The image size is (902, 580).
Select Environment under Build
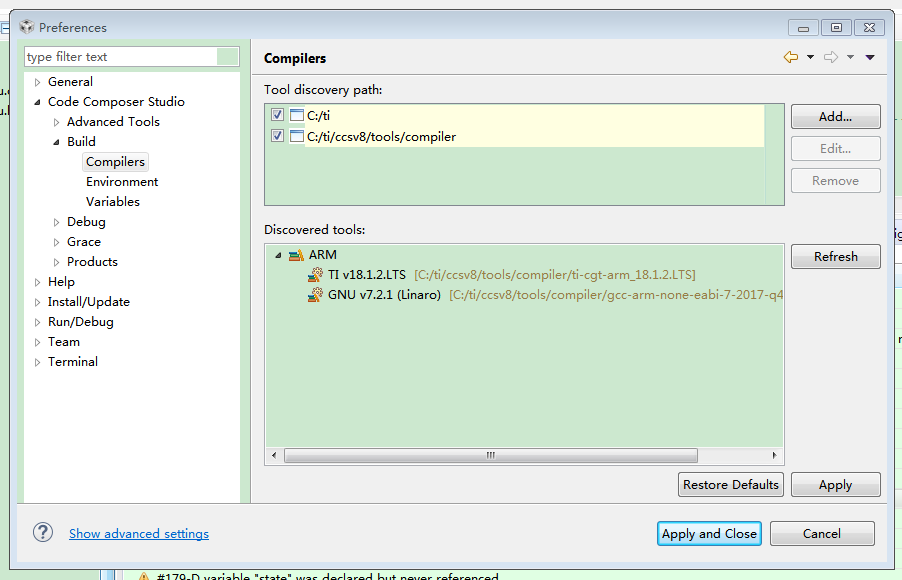122,182
